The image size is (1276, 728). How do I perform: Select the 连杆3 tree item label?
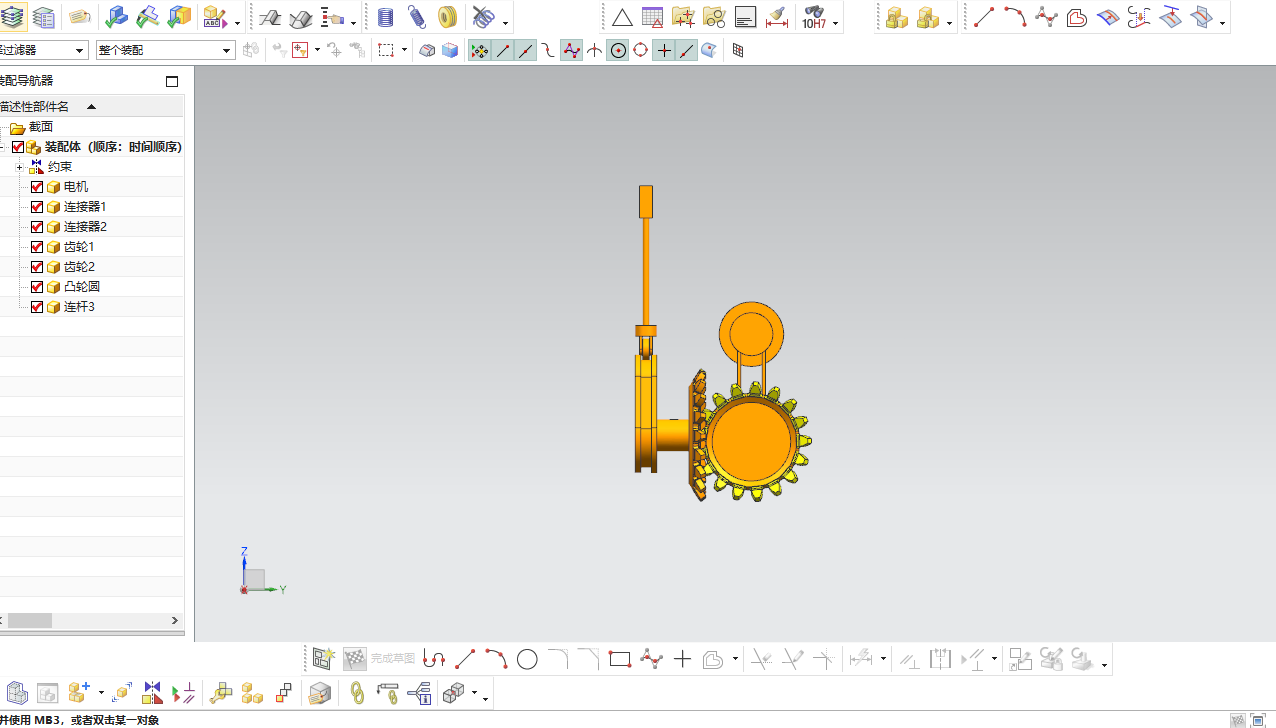pyautogui.click(x=79, y=307)
